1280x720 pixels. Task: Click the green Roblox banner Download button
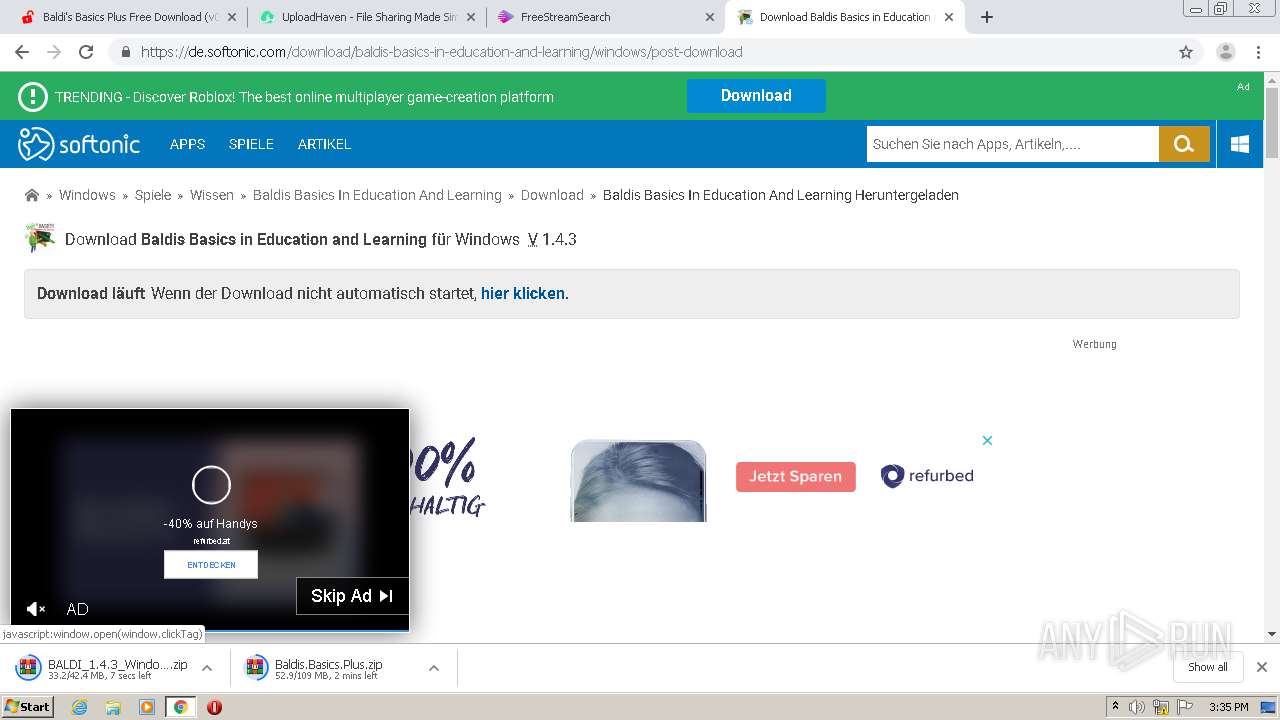click(756, 96)
